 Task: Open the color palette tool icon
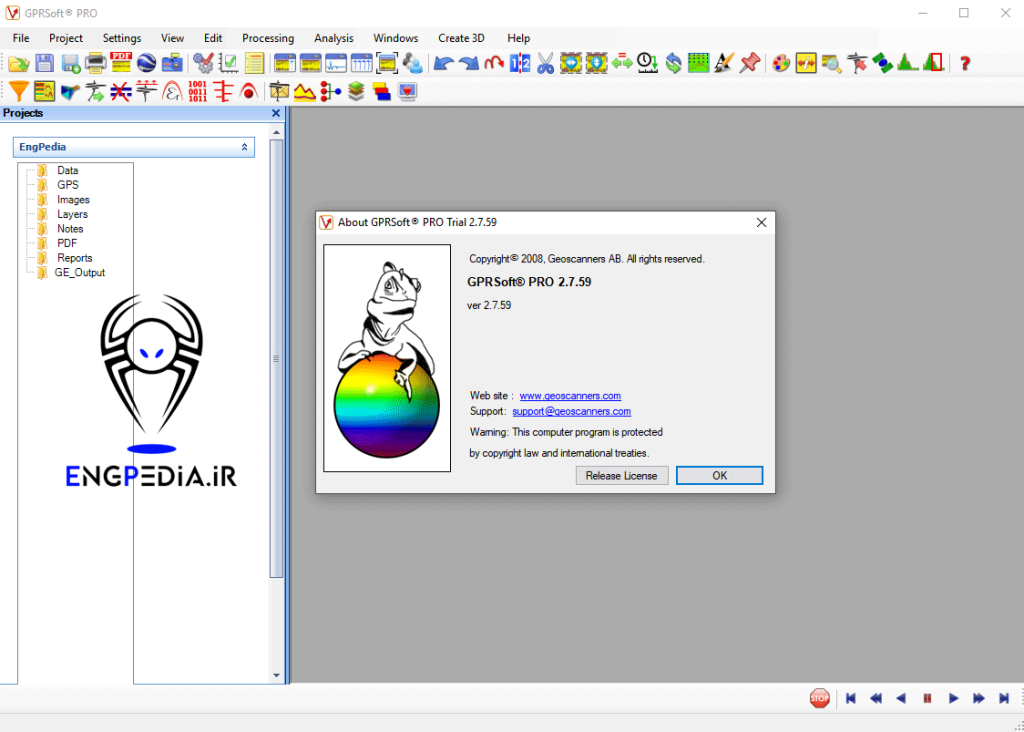click(781, 63)
